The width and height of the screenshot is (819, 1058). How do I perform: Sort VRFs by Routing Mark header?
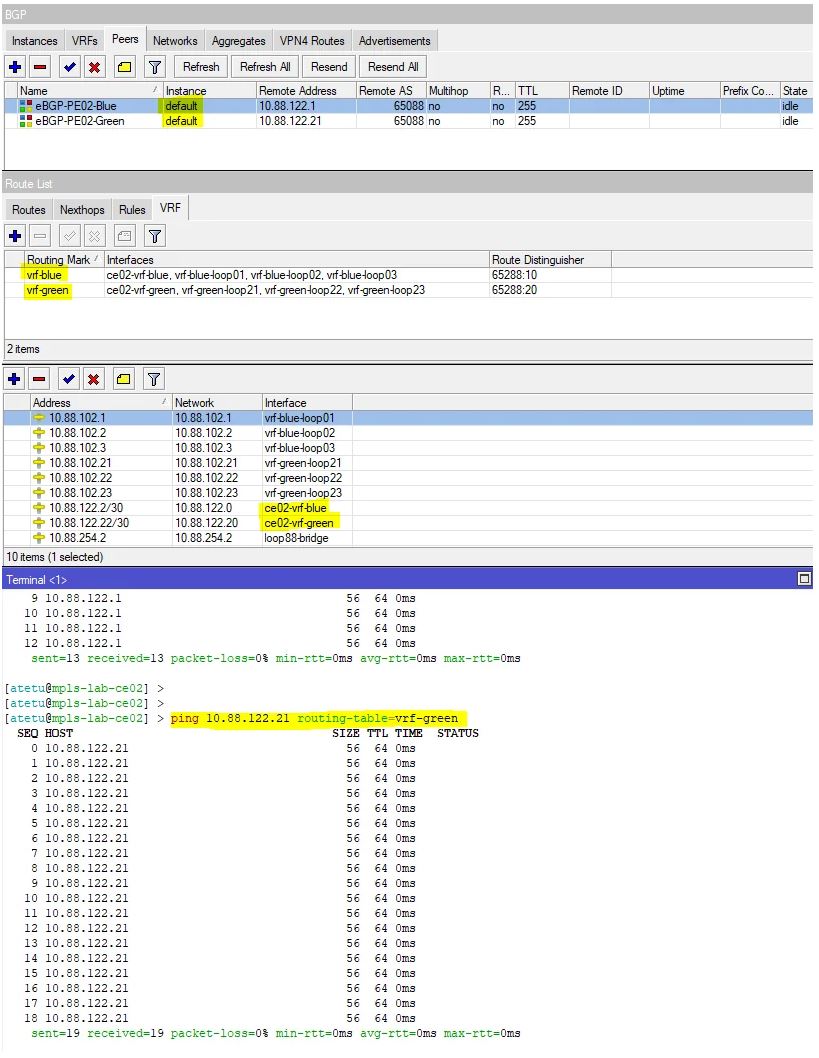[63, 260]
